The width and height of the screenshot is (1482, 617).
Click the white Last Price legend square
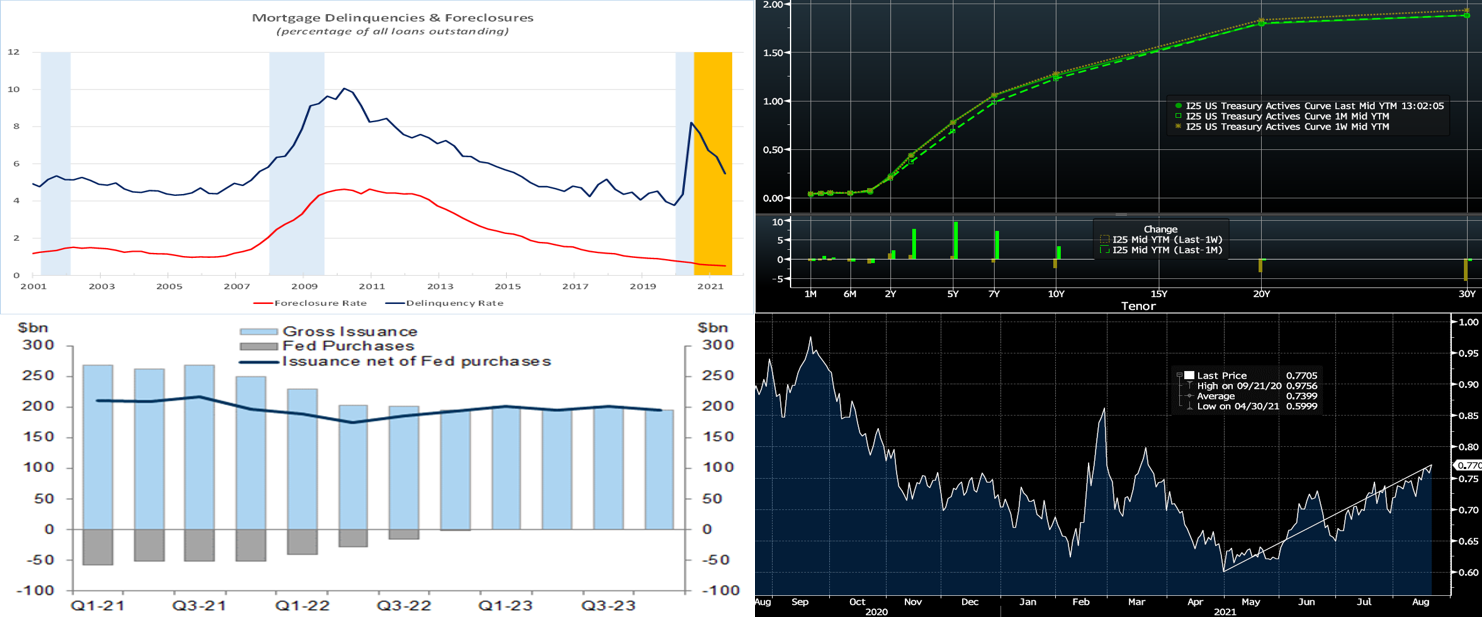(1182, 375)
